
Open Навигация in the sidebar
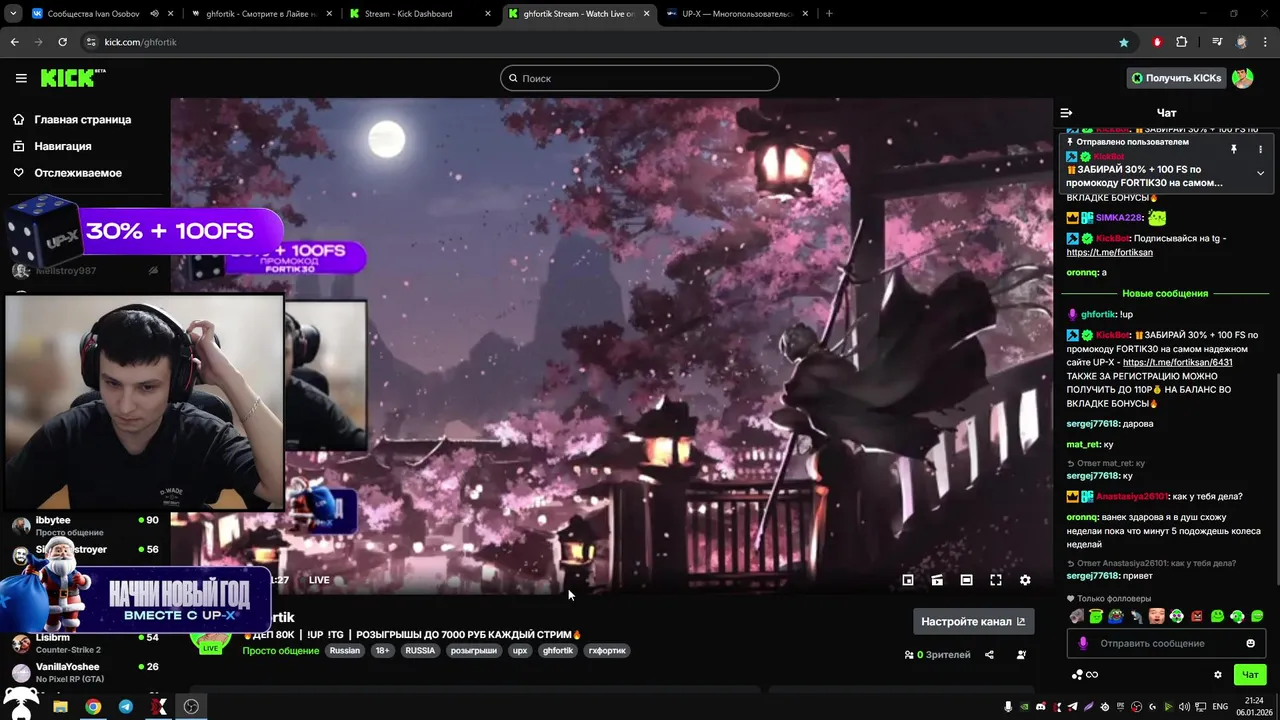click(52, 146)
